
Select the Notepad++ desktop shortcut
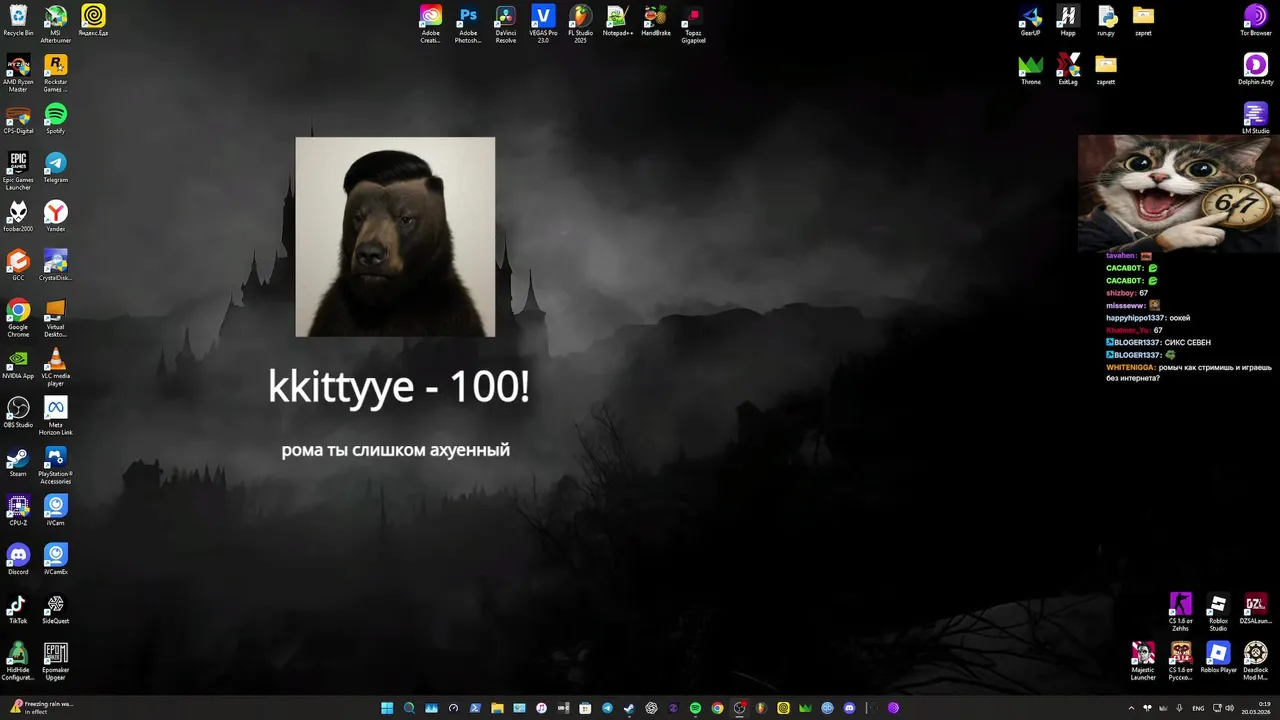(618, 20)
